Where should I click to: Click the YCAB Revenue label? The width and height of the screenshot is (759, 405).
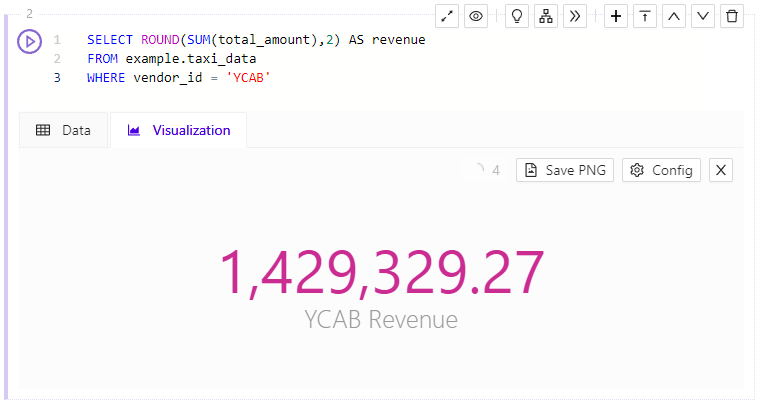click(x=381, y=319)
